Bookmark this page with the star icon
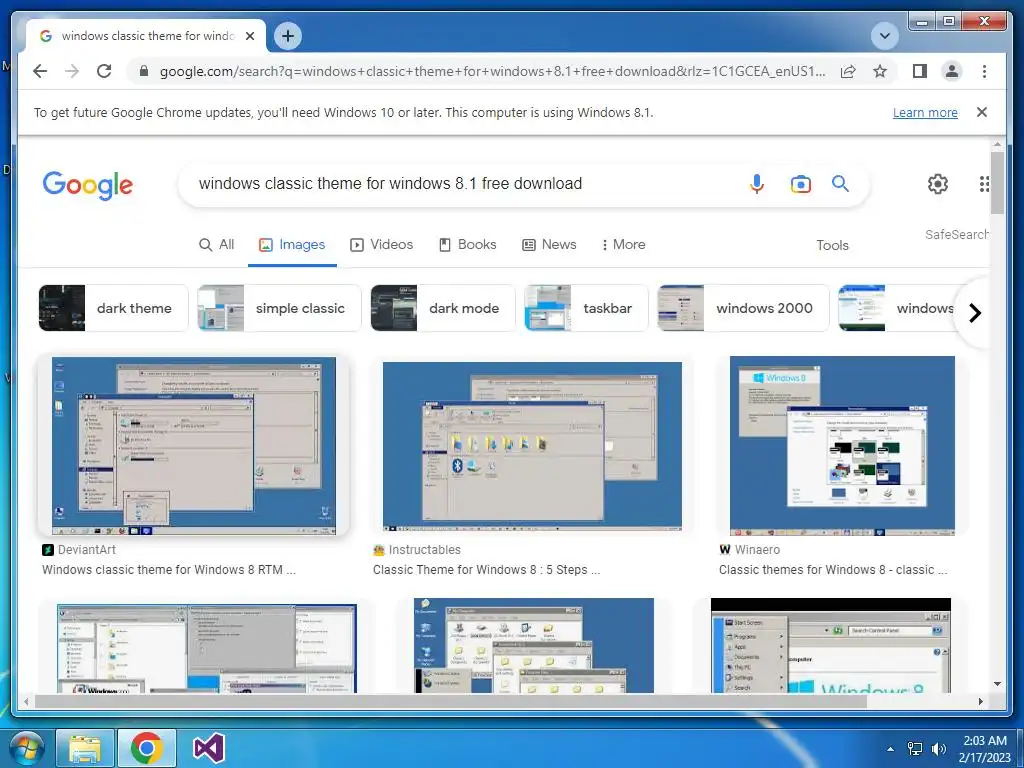 (x=880, y=71)
